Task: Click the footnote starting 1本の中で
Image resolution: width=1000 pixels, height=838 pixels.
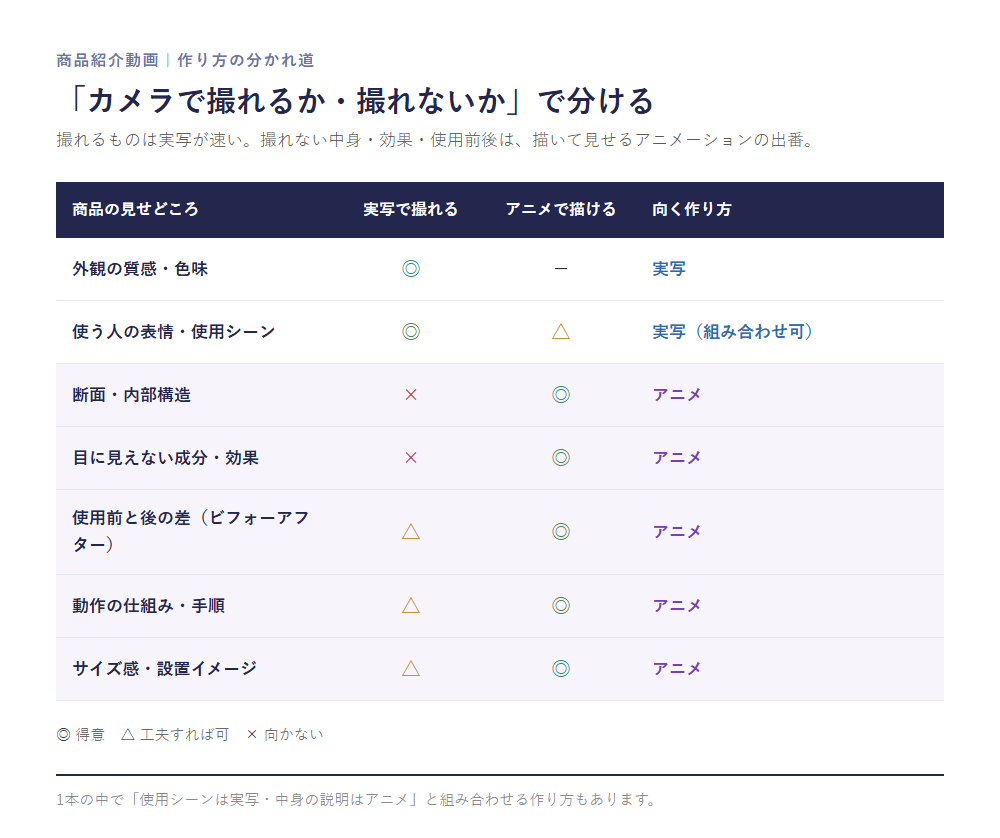Action: click(x=357, y=800)
